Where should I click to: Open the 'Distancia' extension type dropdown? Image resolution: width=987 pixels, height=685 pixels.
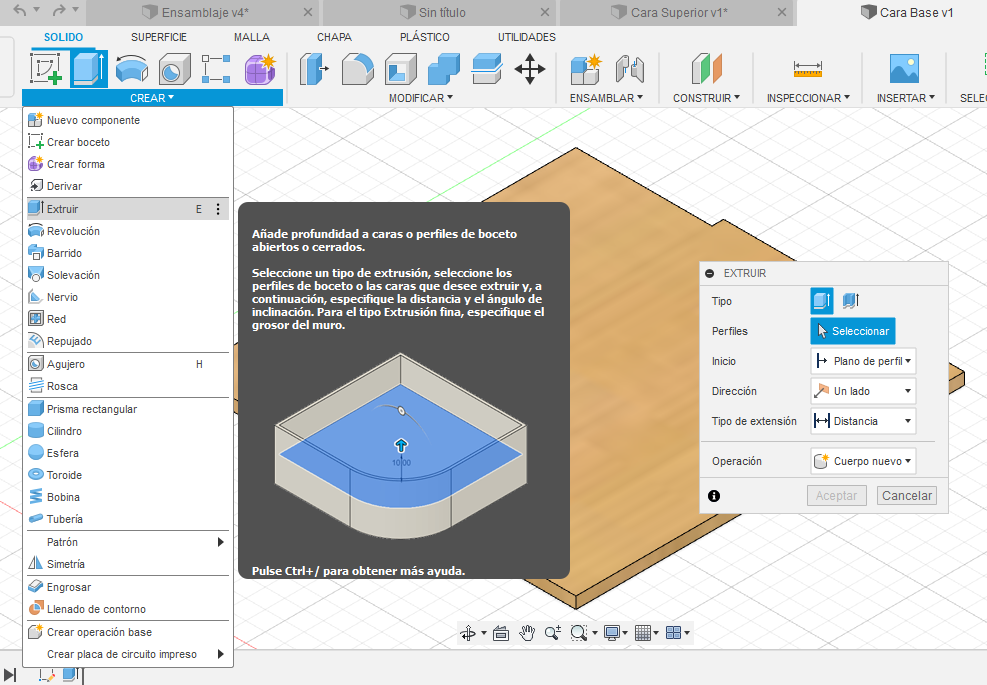(x=863, y=421)
